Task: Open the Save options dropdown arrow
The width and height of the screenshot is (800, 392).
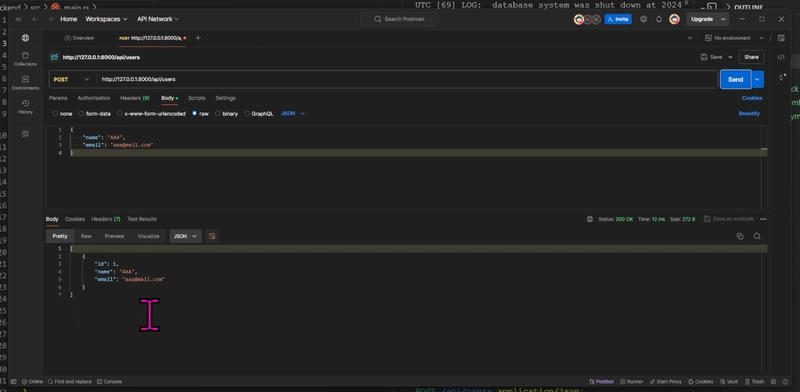Action: click(730, 57)
